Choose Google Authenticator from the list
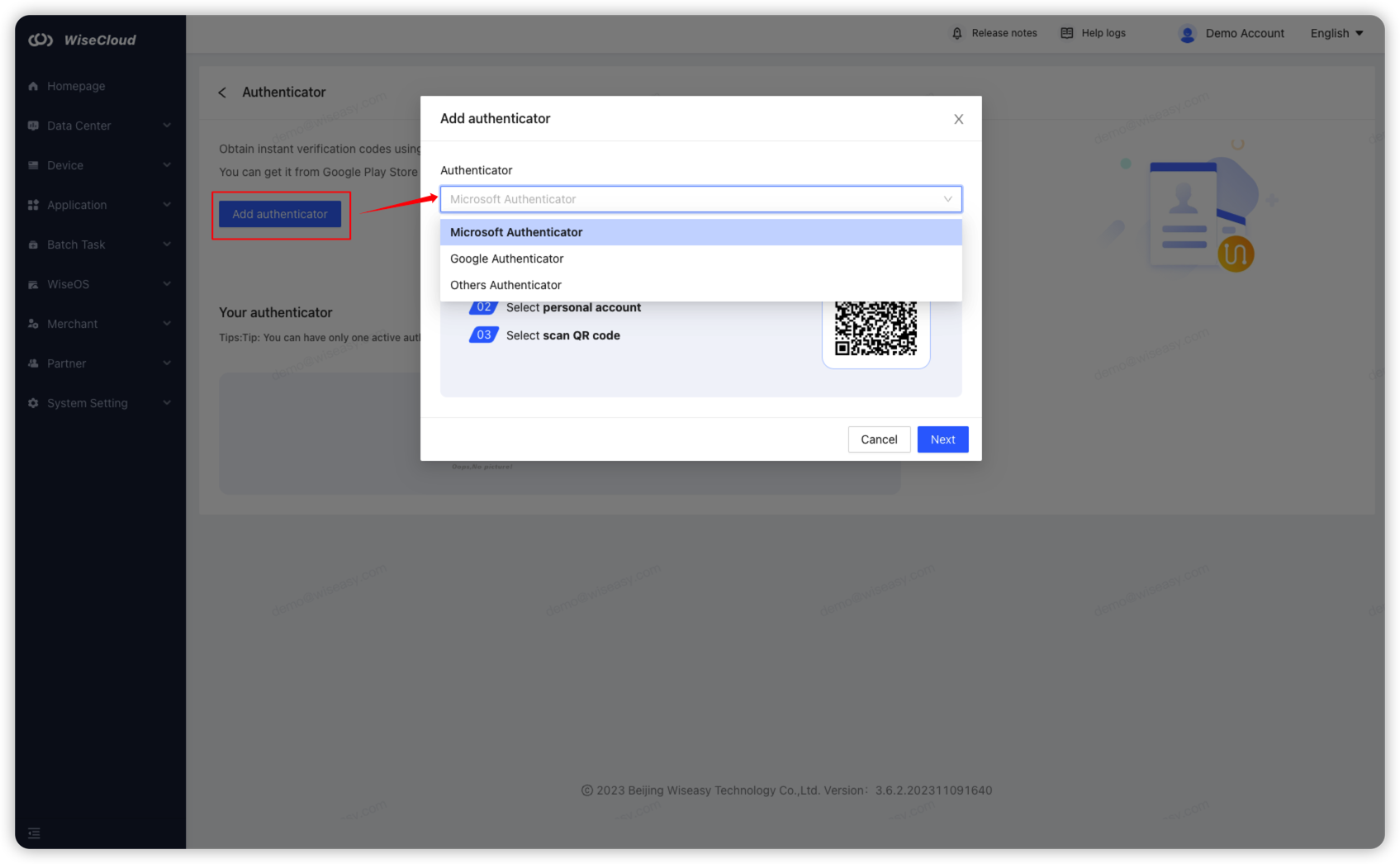 coord(506,259)
